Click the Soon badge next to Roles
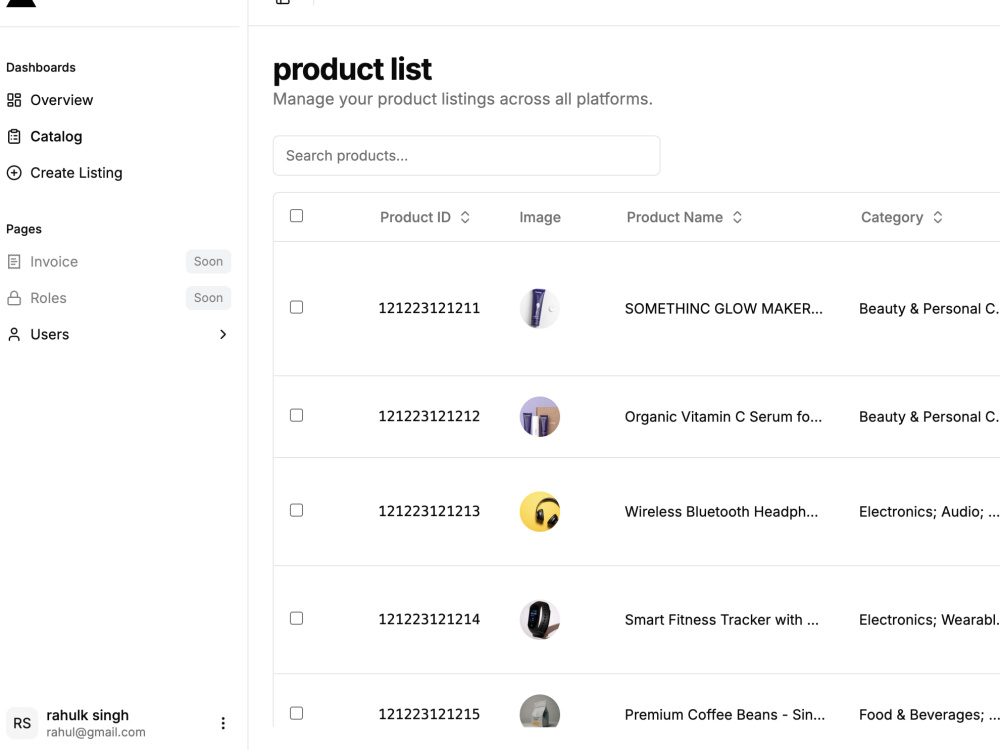Screen dimensions: 1000x750 click(209, 298)
